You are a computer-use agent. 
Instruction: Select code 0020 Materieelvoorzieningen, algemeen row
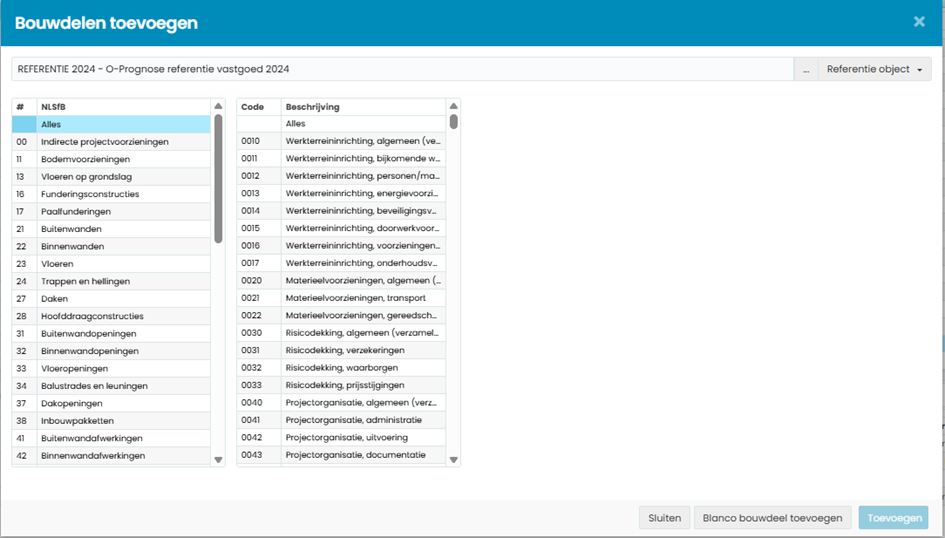341,281
